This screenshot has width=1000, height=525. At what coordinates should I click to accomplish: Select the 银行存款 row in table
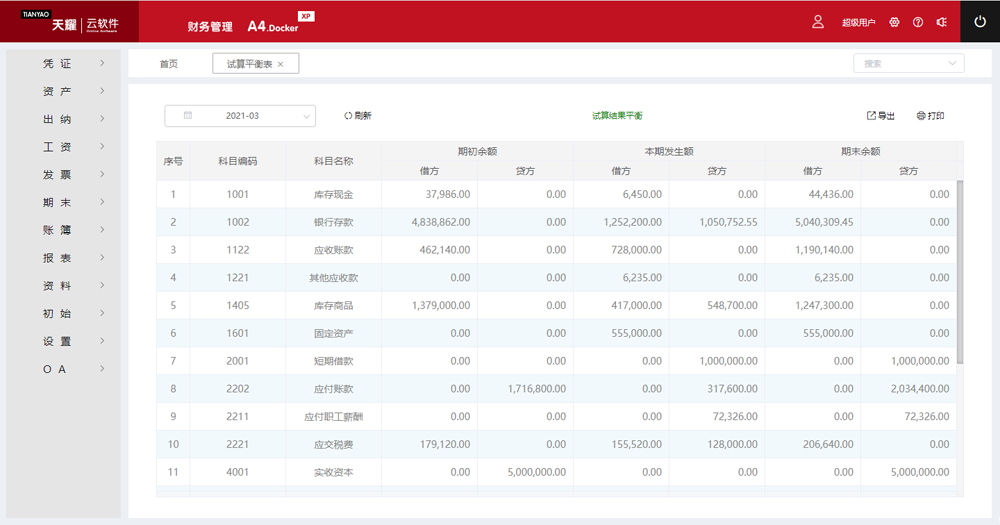(x=333, y=222)
